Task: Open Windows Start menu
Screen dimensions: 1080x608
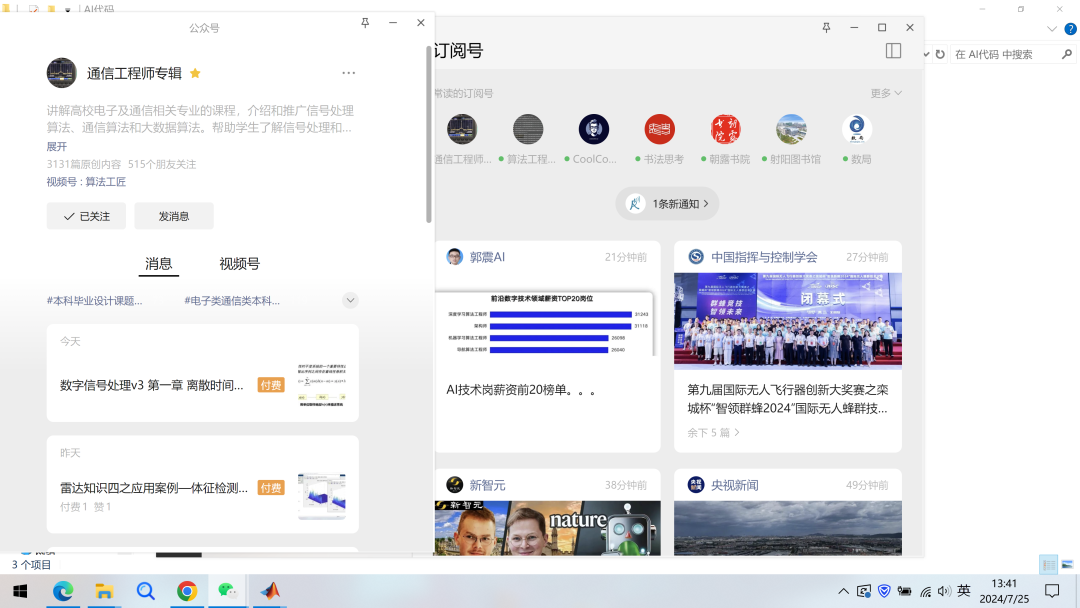Action: click(20, 591)
